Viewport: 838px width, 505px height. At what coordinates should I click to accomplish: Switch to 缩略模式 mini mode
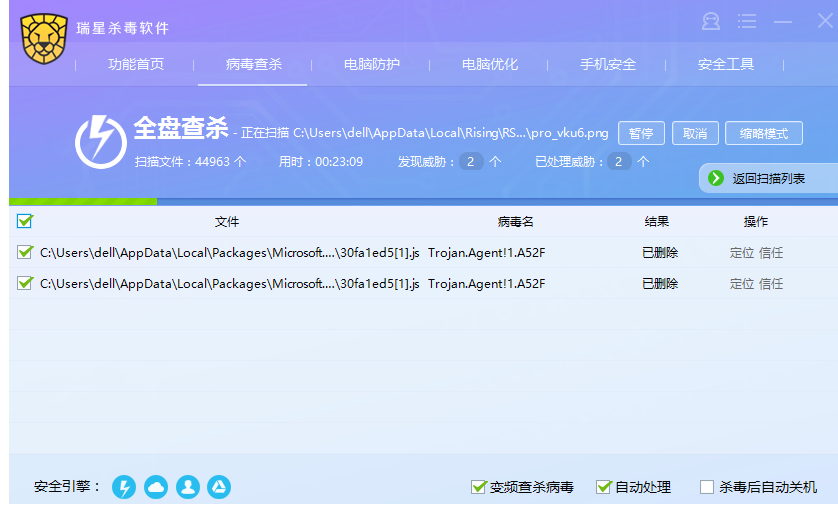coord(764,133)
